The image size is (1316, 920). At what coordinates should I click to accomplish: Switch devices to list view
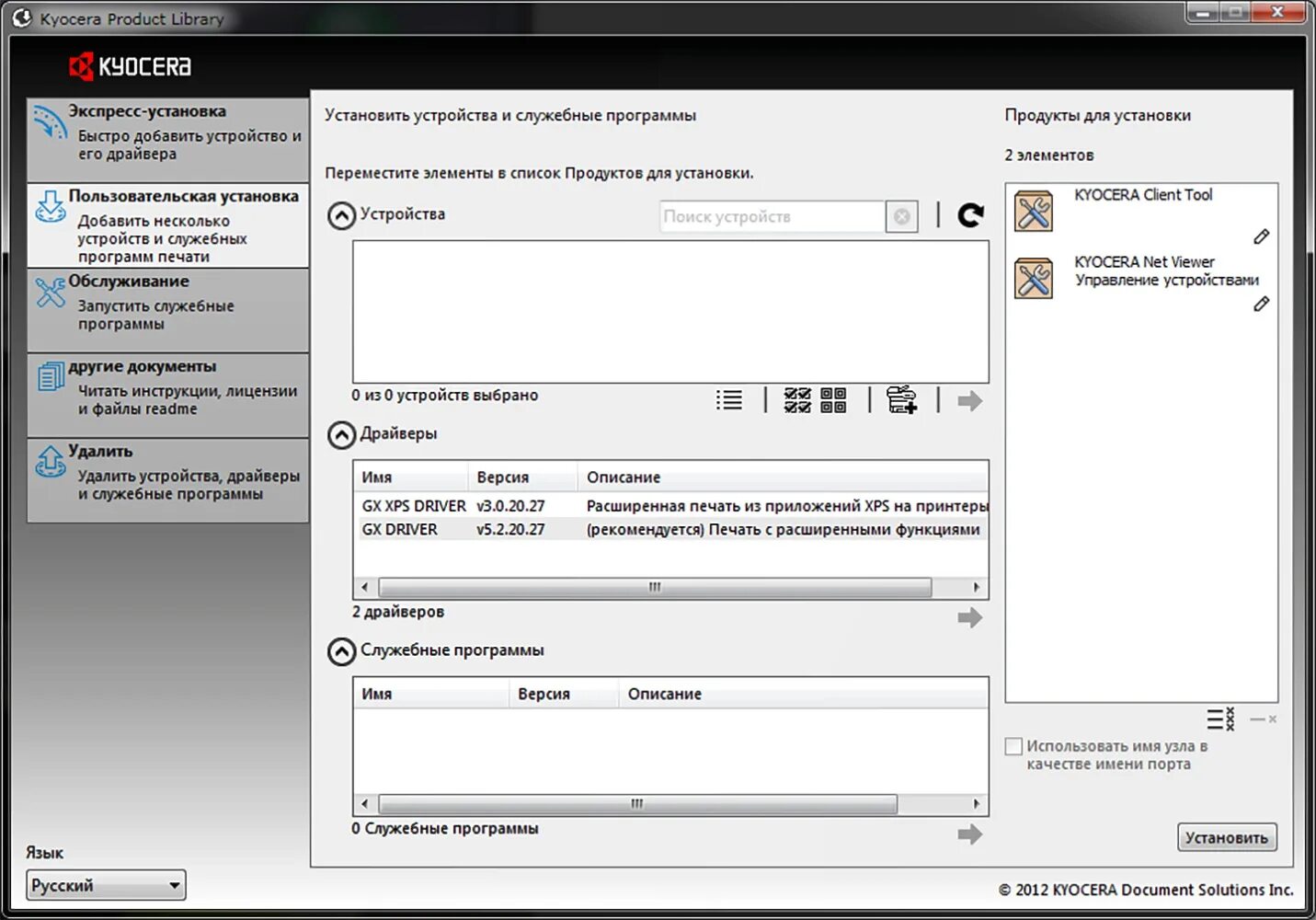point(729,400)
